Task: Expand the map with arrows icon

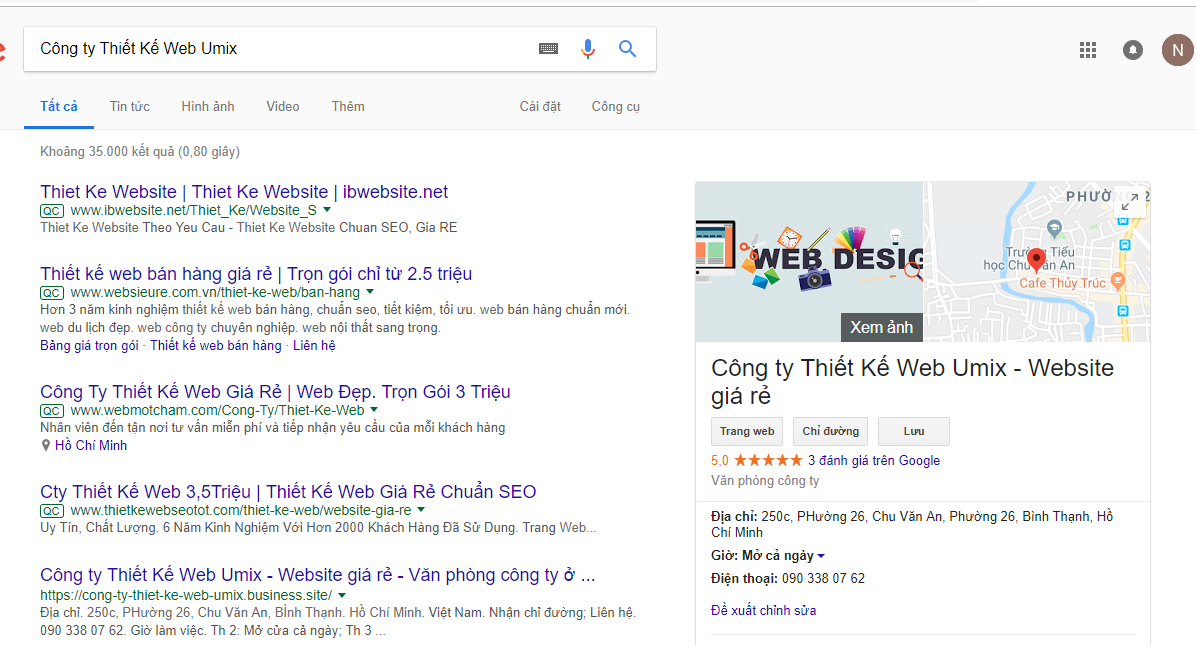Action: pos(1130,201)
